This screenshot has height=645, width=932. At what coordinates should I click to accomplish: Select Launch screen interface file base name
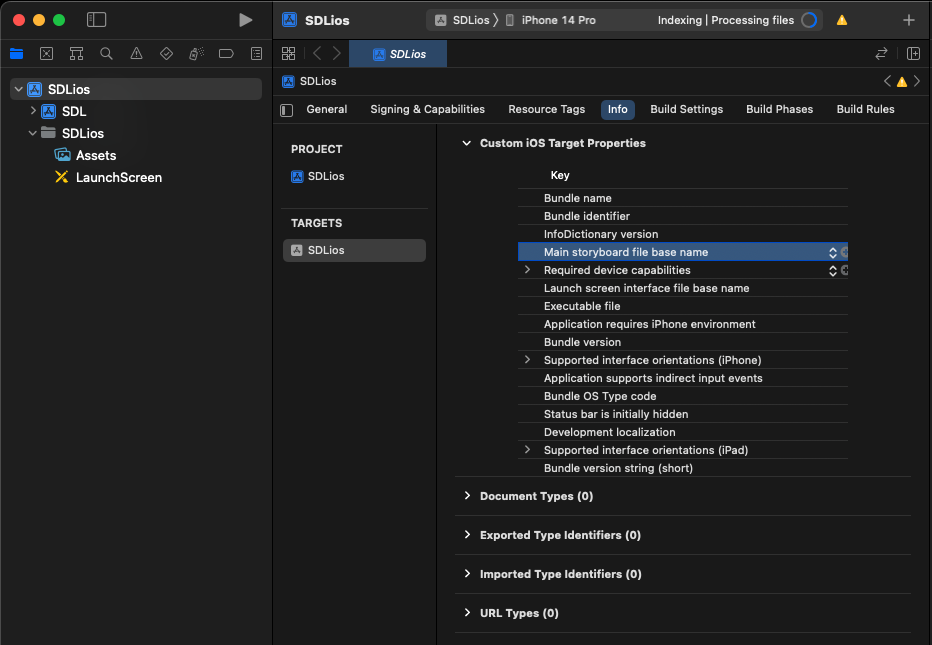[647, 288]
